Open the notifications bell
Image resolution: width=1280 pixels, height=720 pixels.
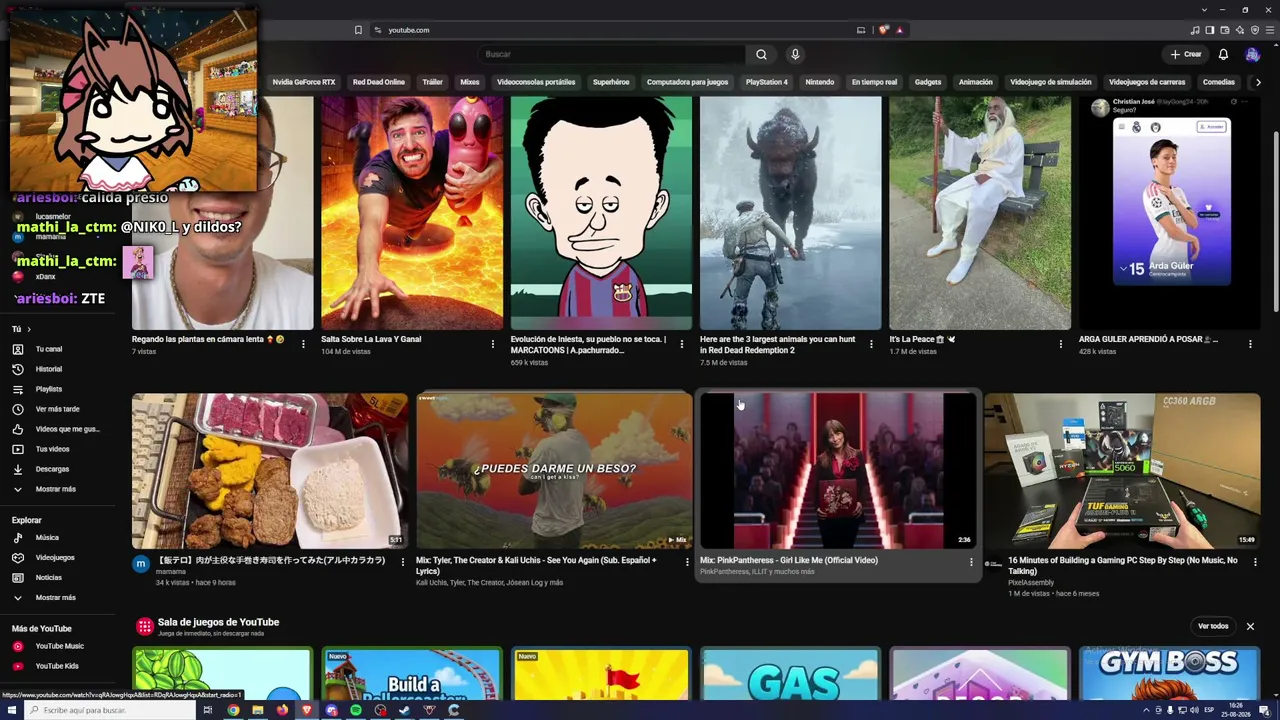(1223, 54)
